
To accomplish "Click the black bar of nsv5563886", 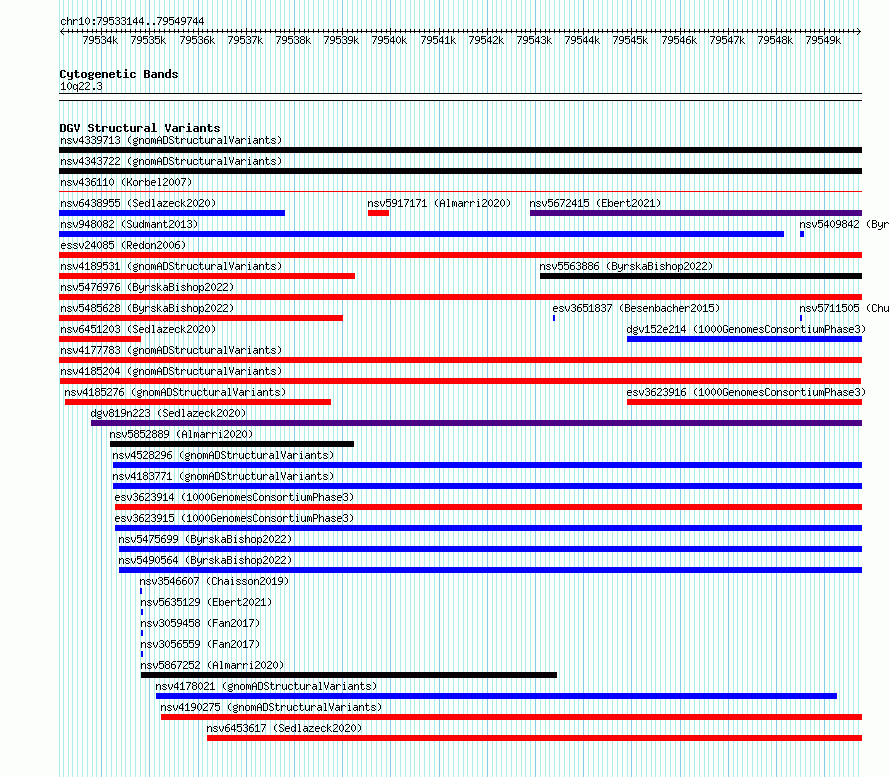I will [701, 276].
